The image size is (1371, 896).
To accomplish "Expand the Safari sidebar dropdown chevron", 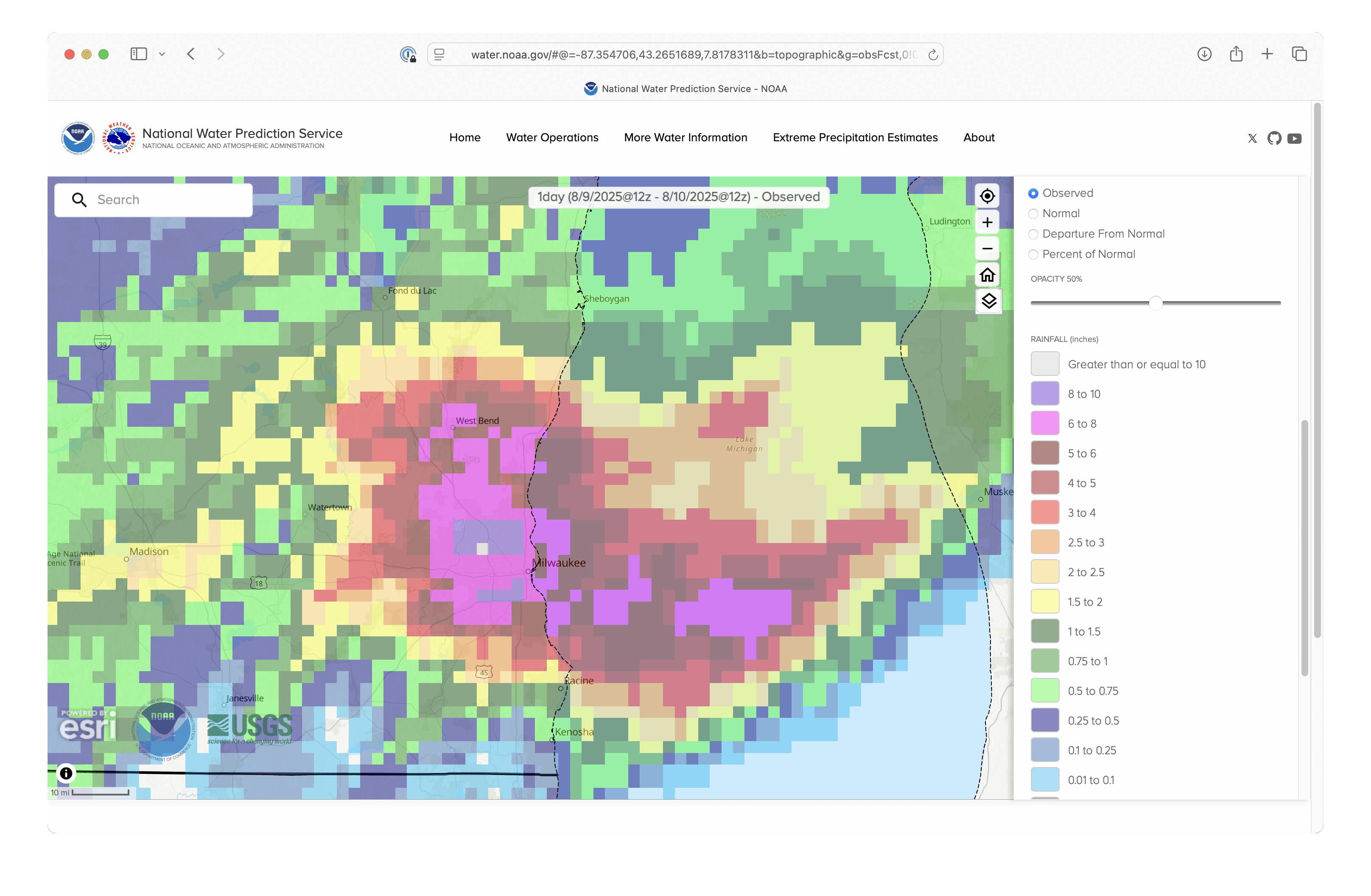I will tap(162, 54).
